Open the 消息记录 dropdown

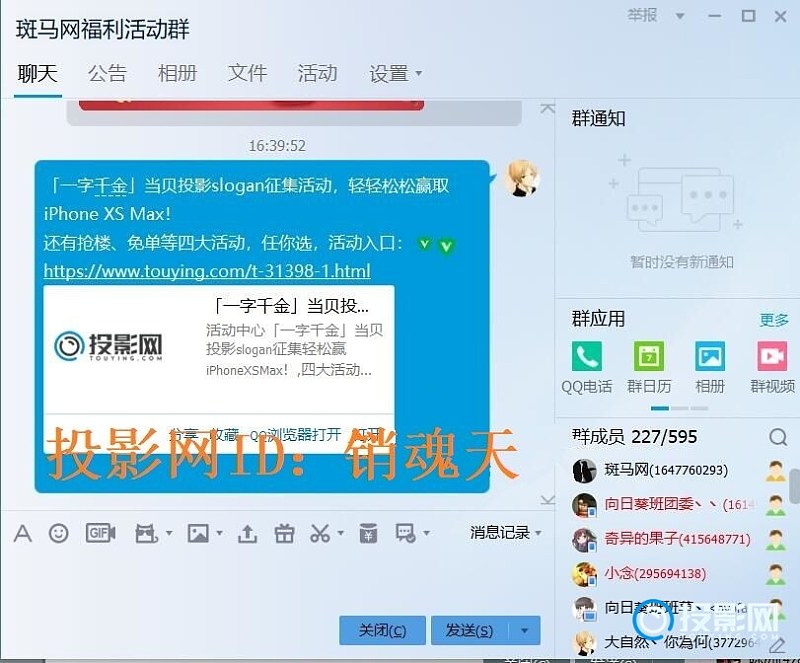(x=506, y=533)
